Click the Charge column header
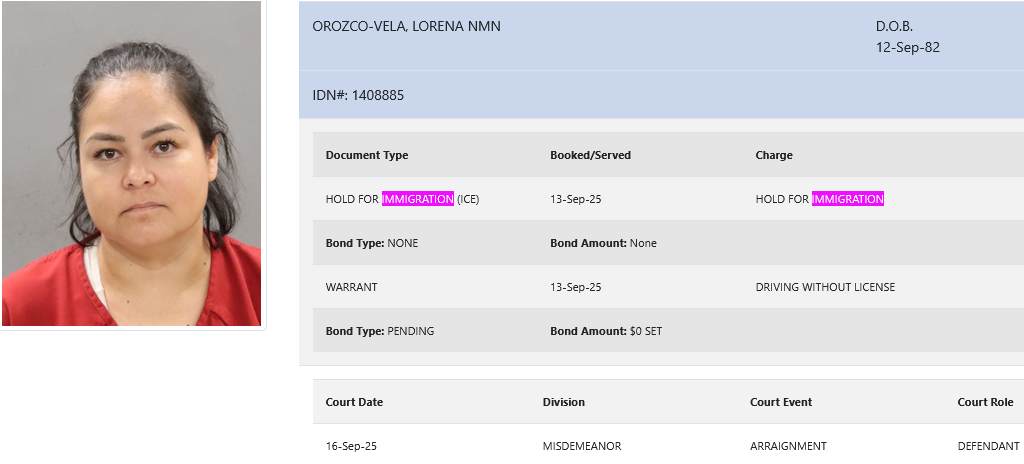1024x464 pixels. pyautogui.click(x=774, y=156)
